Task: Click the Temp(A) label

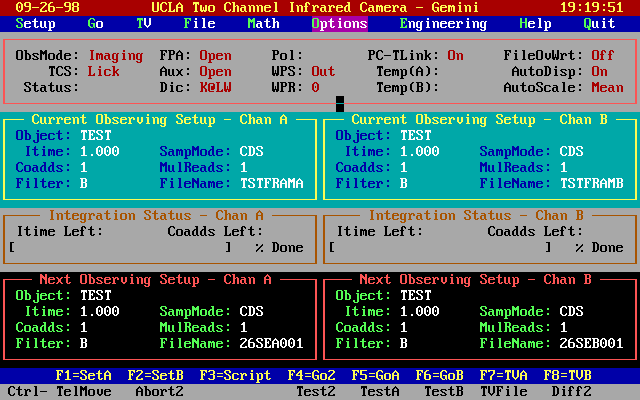Action: [407, 71]
